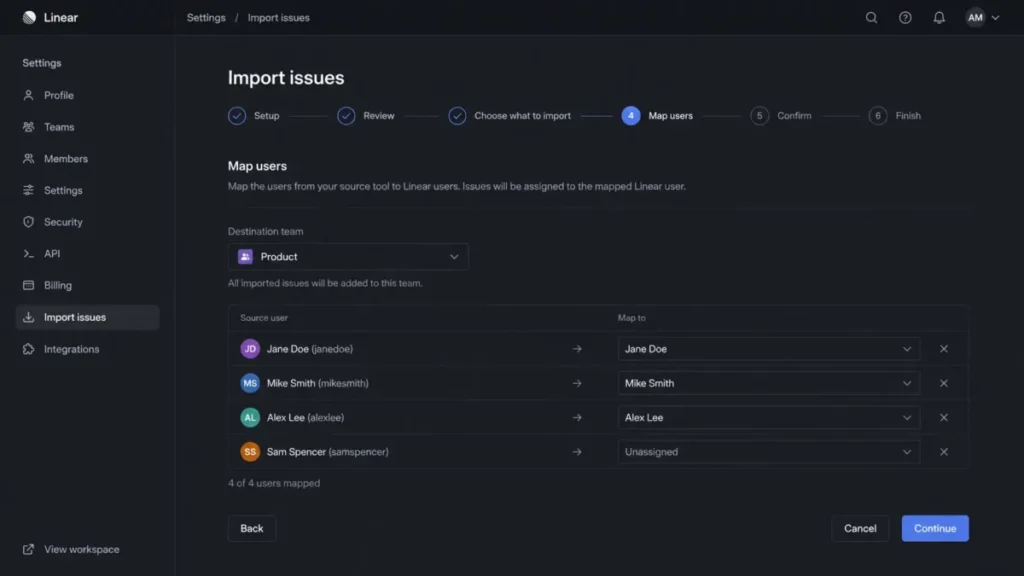
Task: Click Import issues breadcrumb
Action: point(278,18)
